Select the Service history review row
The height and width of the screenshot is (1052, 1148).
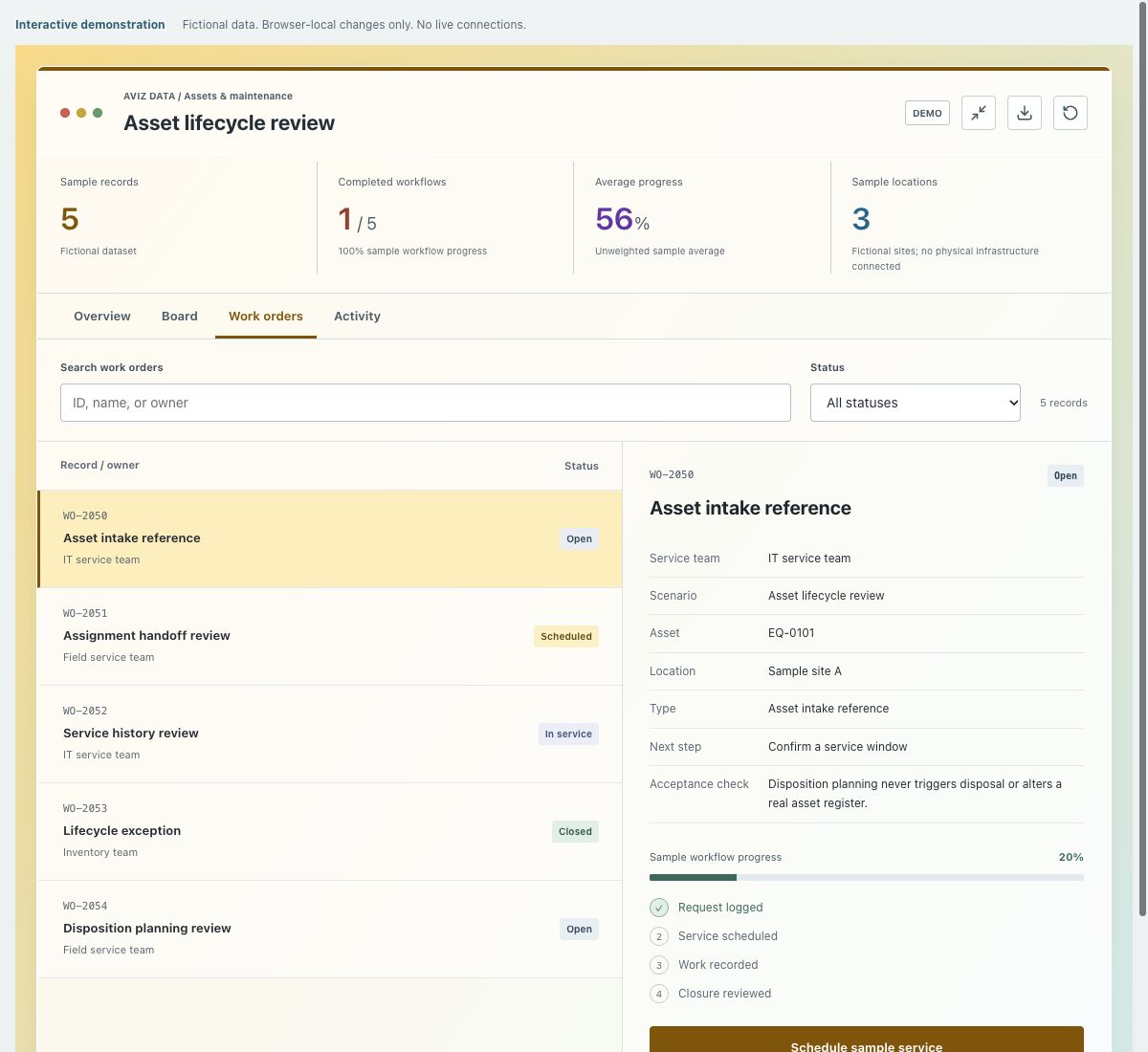point(330,734)
